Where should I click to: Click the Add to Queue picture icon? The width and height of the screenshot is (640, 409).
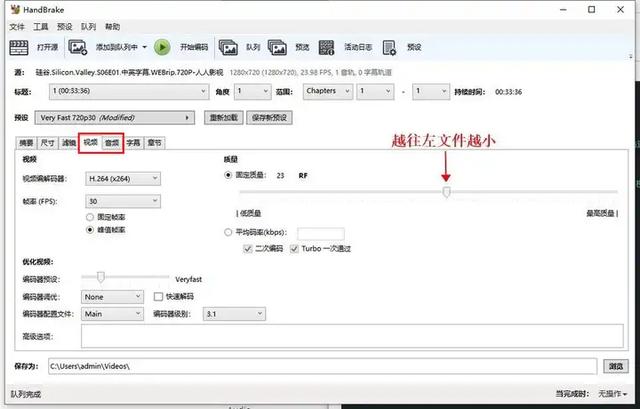coord(78,47)
